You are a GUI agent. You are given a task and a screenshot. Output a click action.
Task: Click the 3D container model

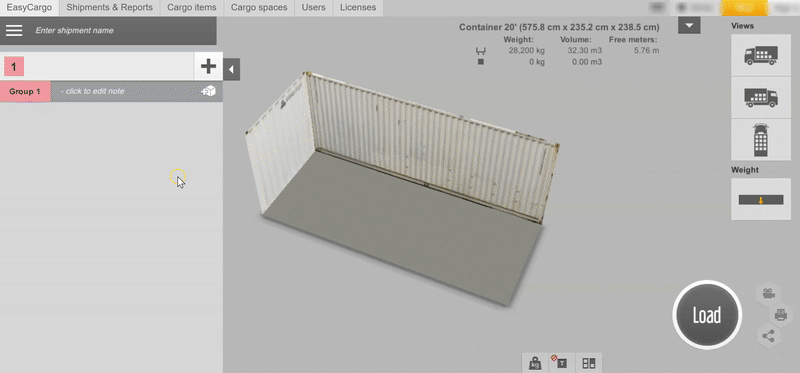(x=403, y=189)
